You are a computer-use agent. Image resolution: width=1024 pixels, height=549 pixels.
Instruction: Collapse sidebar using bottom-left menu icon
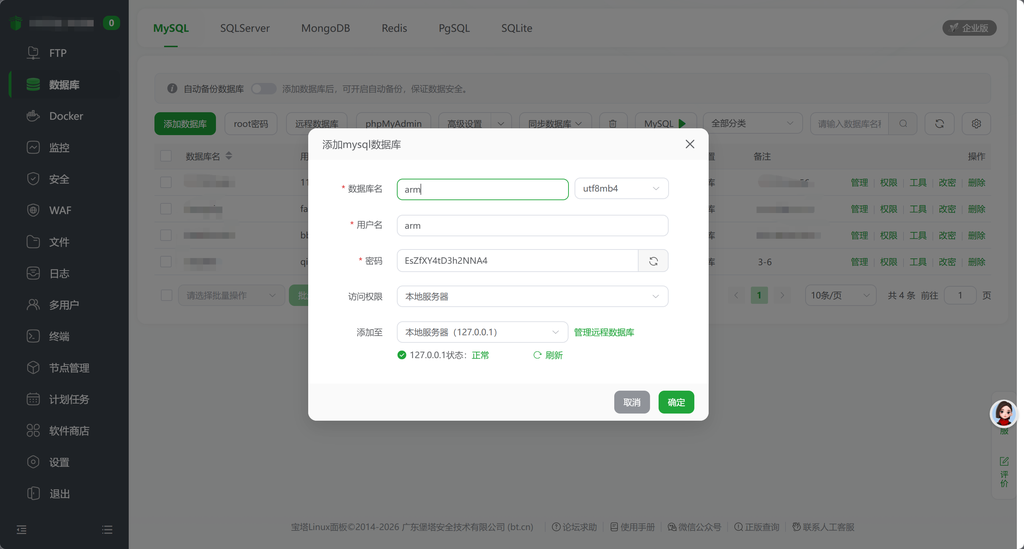click(22, 529)
